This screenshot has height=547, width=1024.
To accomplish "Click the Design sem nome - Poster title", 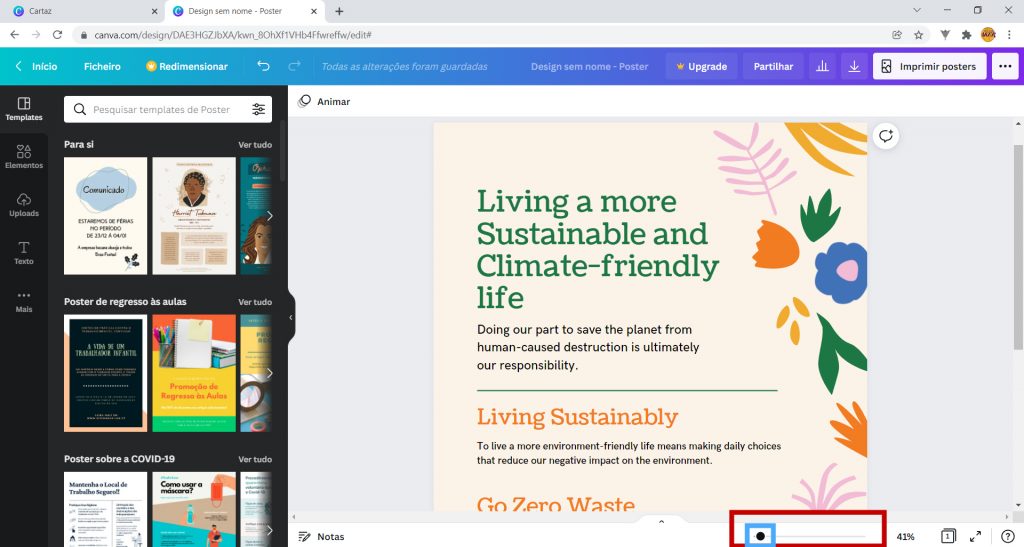I will 589,66.
